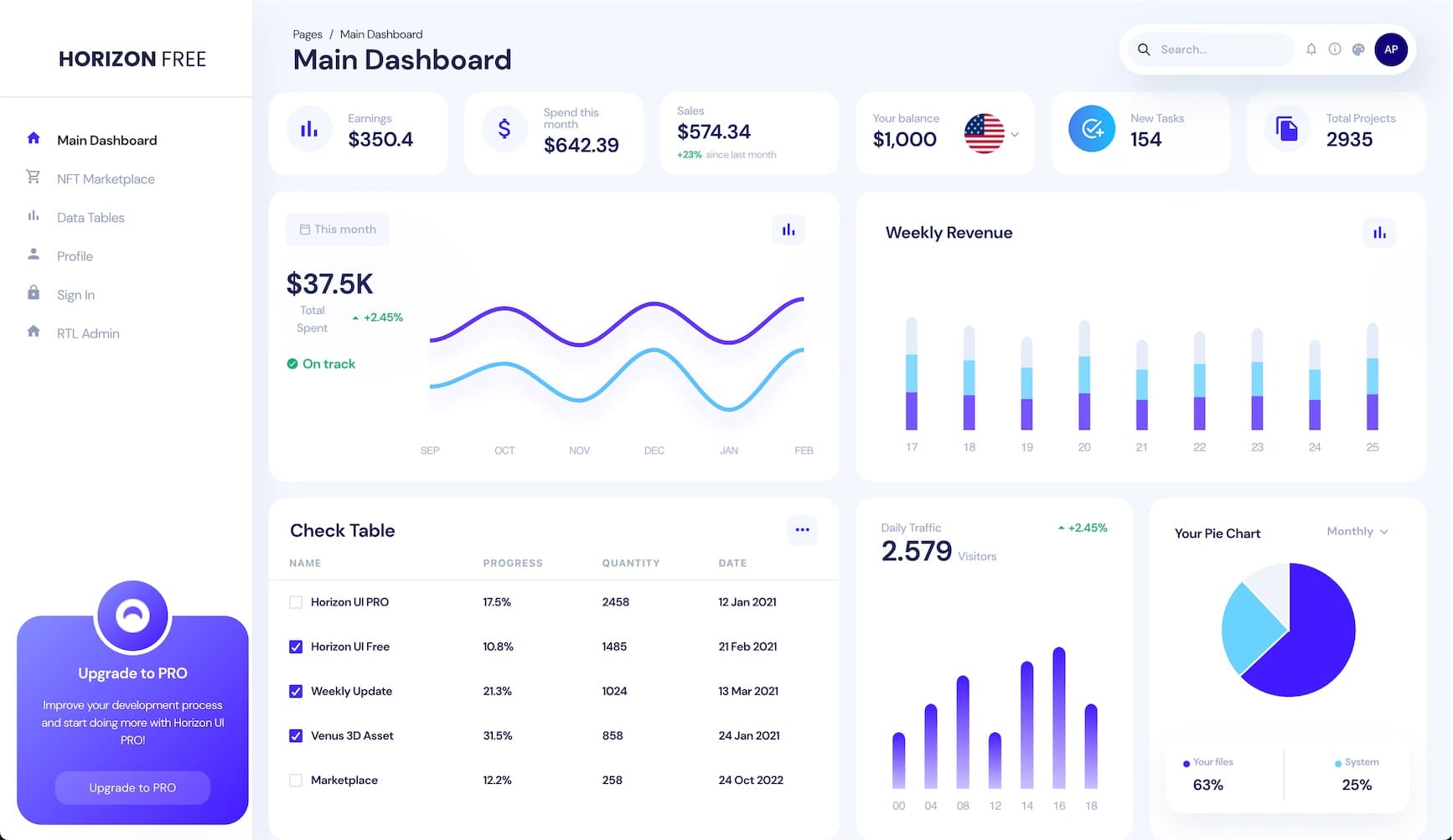Open Data Tables from the sidebar

(90, 217)
